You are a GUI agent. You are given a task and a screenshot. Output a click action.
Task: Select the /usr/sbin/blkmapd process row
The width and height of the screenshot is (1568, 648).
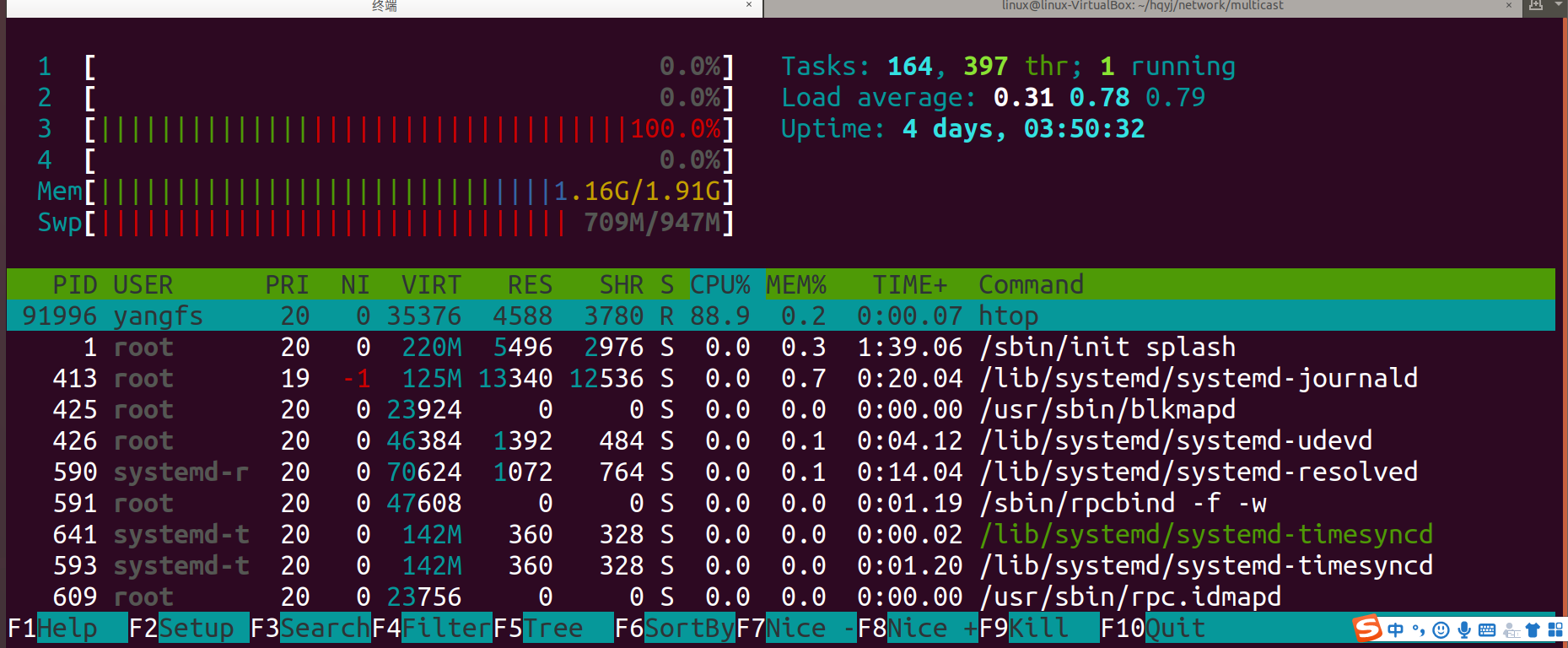[x=781, y=410]
